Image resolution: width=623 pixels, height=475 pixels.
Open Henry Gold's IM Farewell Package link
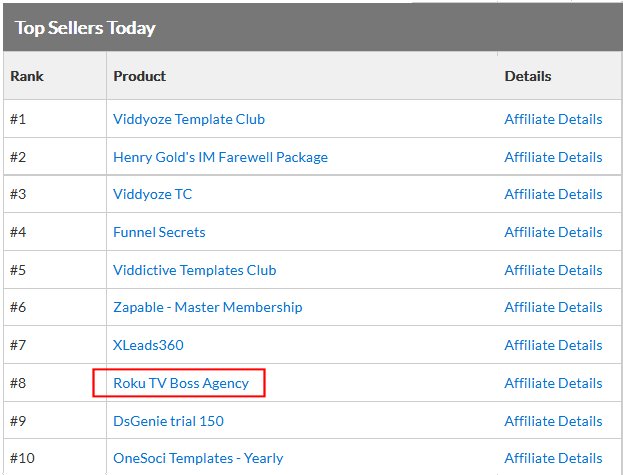point(221,157)
